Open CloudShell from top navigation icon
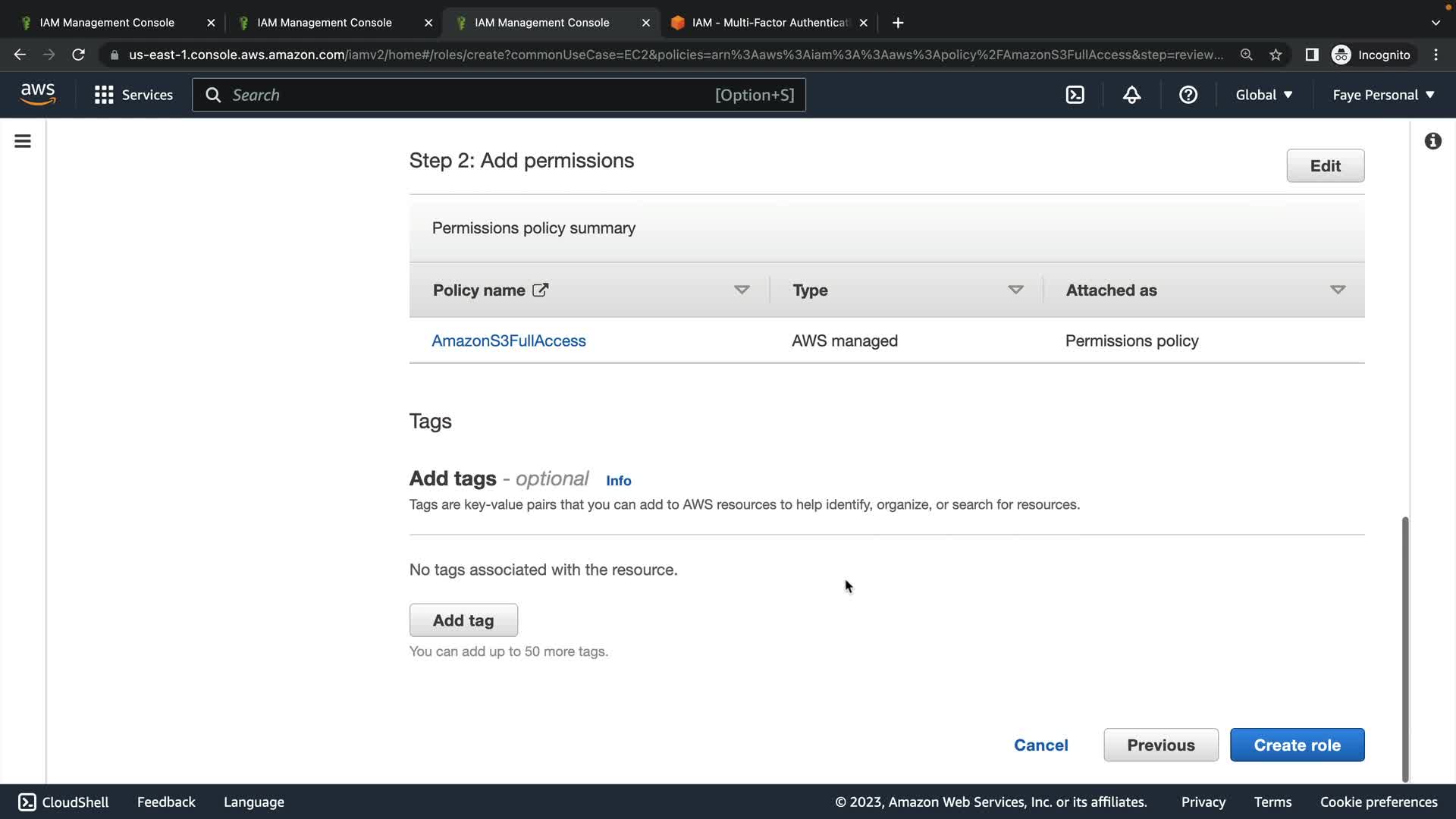 [x=1075, y=95]
